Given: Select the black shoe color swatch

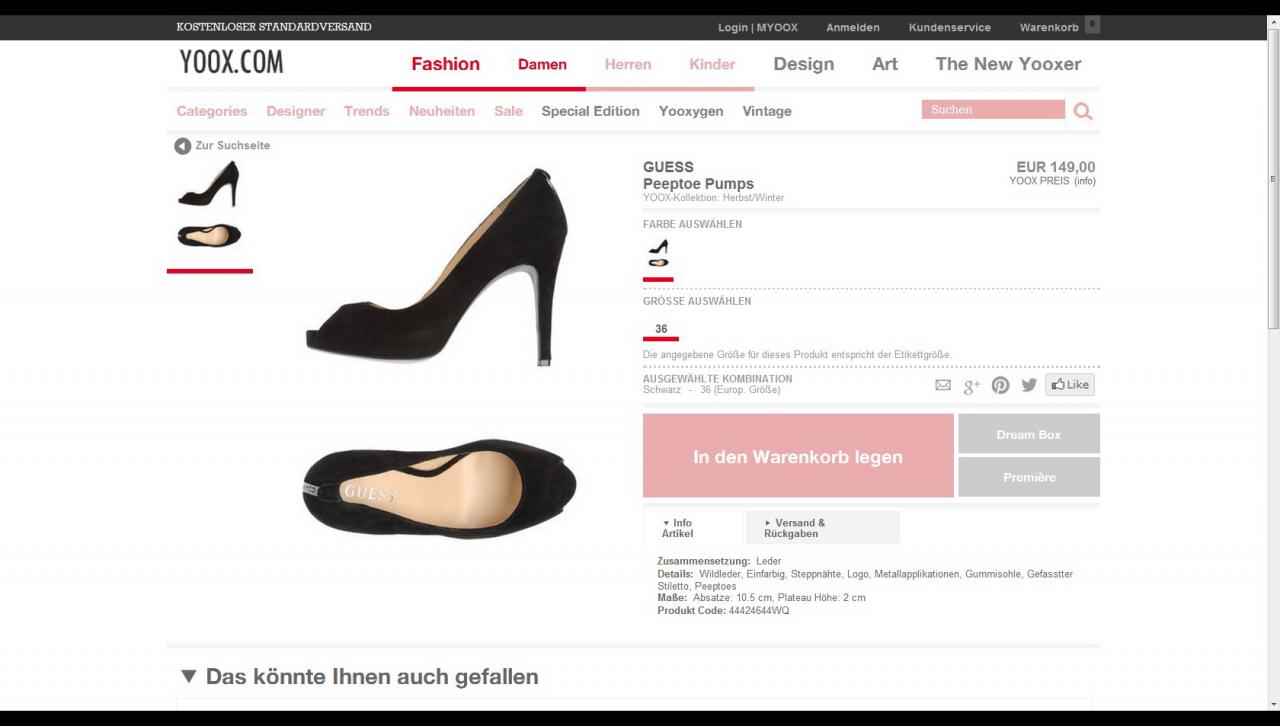Looking at the screenshot, I should click(658, 253).
